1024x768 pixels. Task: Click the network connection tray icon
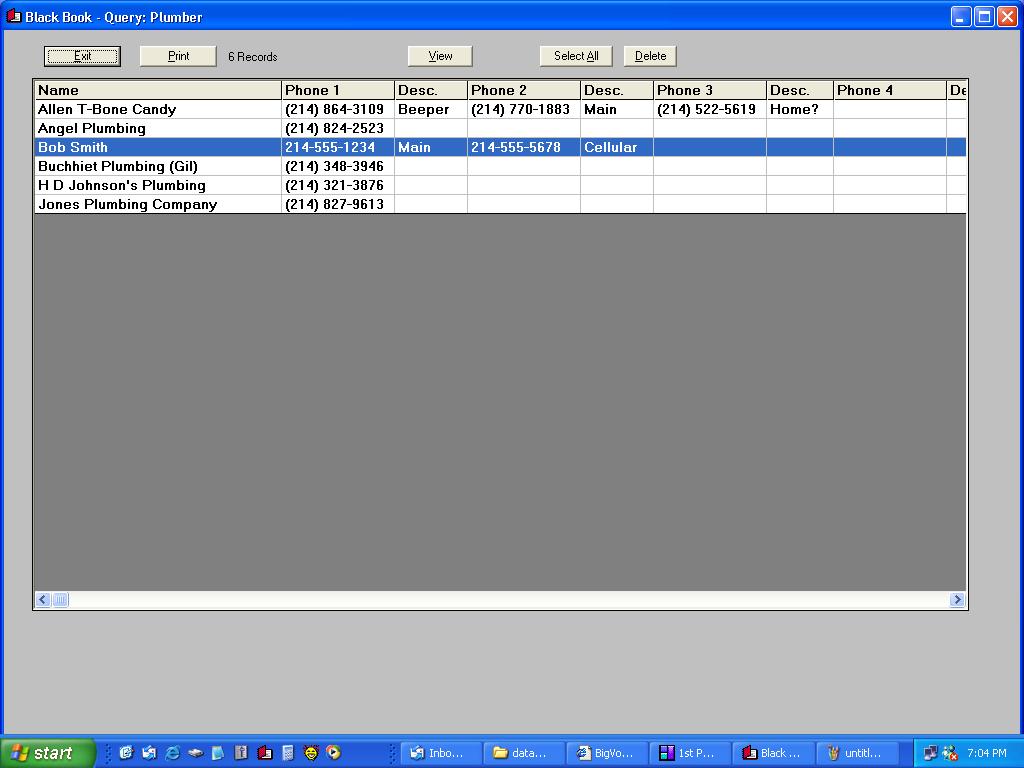(930, 753)
